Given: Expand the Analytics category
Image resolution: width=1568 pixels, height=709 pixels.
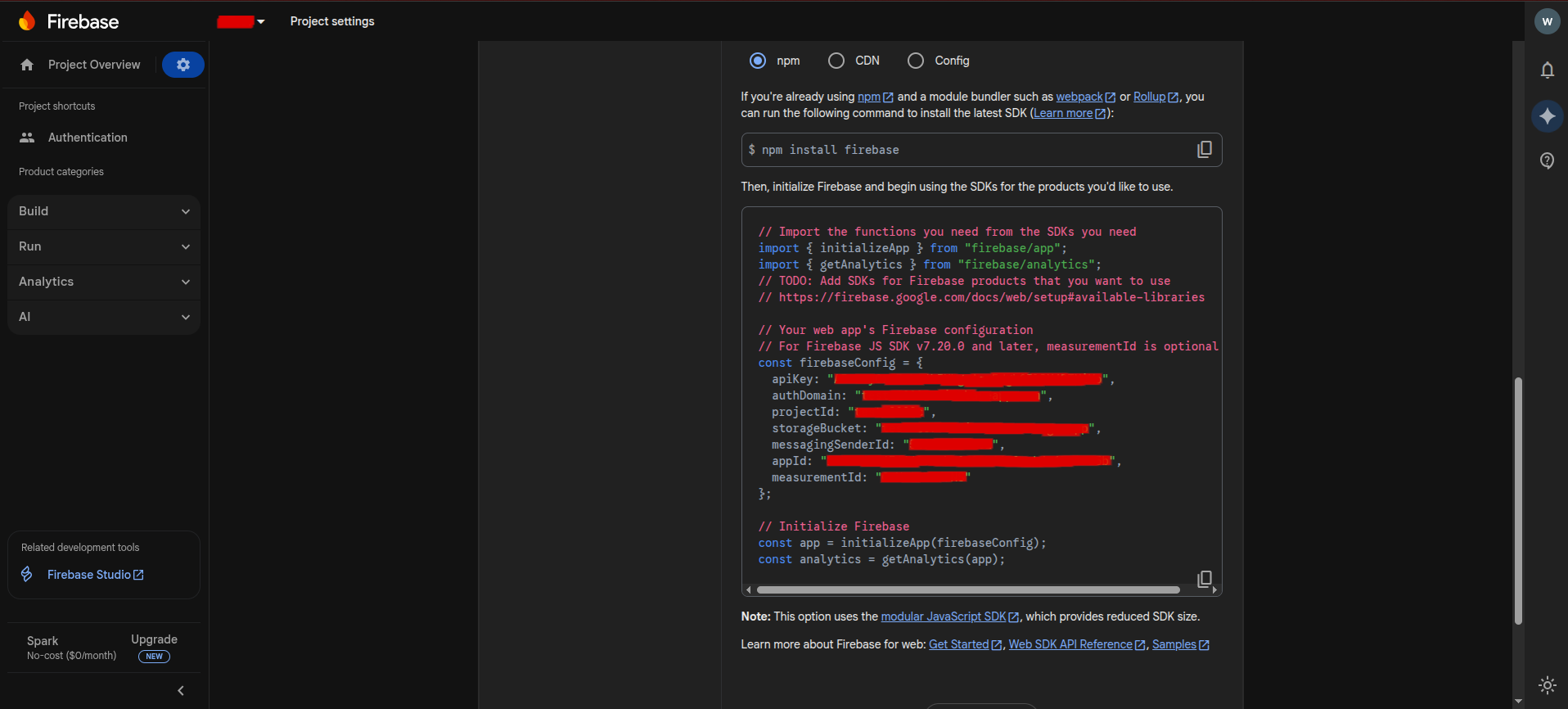Looking at the screenshot, I should 104,282.
